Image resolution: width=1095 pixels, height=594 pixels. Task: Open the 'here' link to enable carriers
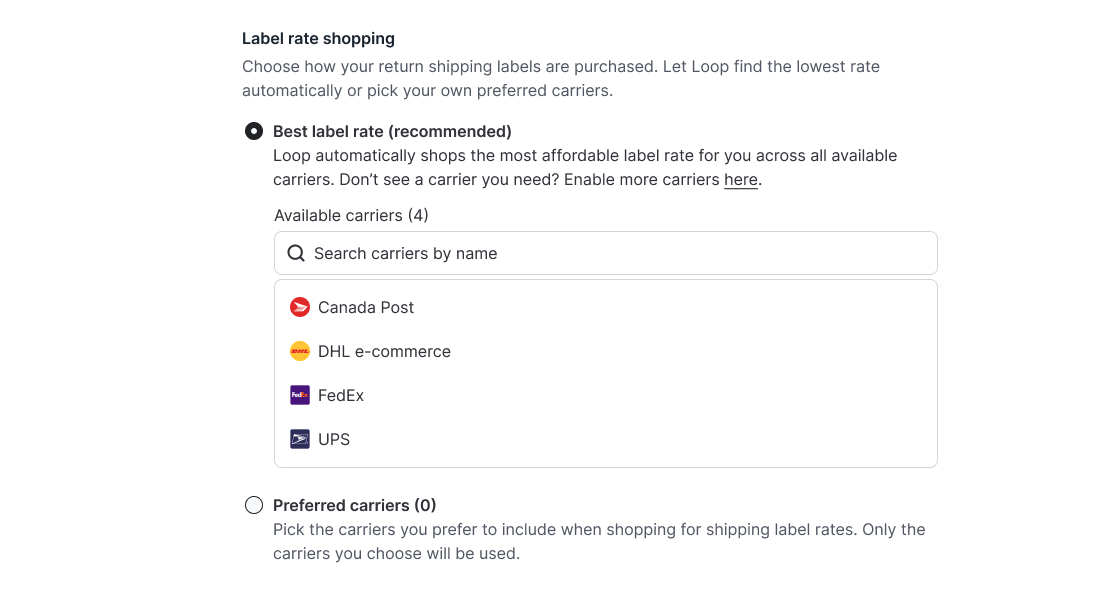coord(740,180)
